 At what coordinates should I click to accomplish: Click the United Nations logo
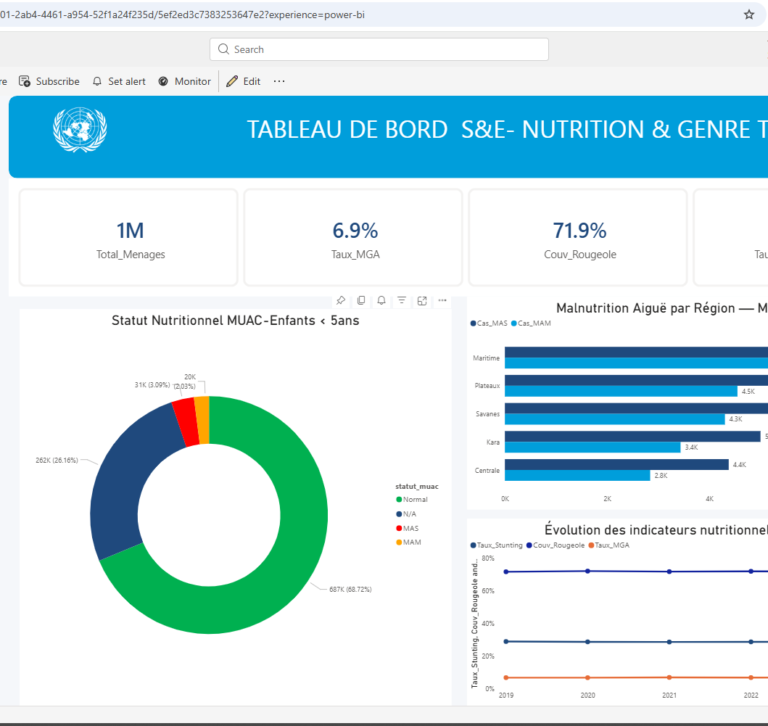tap(80, 130)
